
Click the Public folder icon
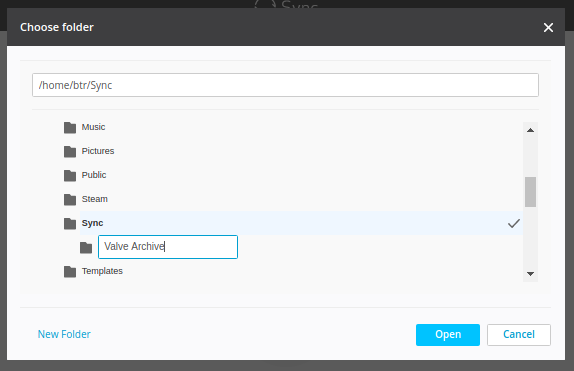tap(70, 175)
